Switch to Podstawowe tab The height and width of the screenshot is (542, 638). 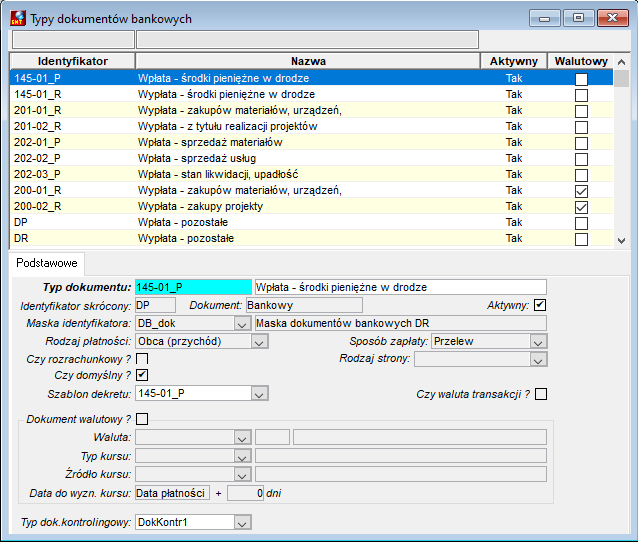(47, 263)
